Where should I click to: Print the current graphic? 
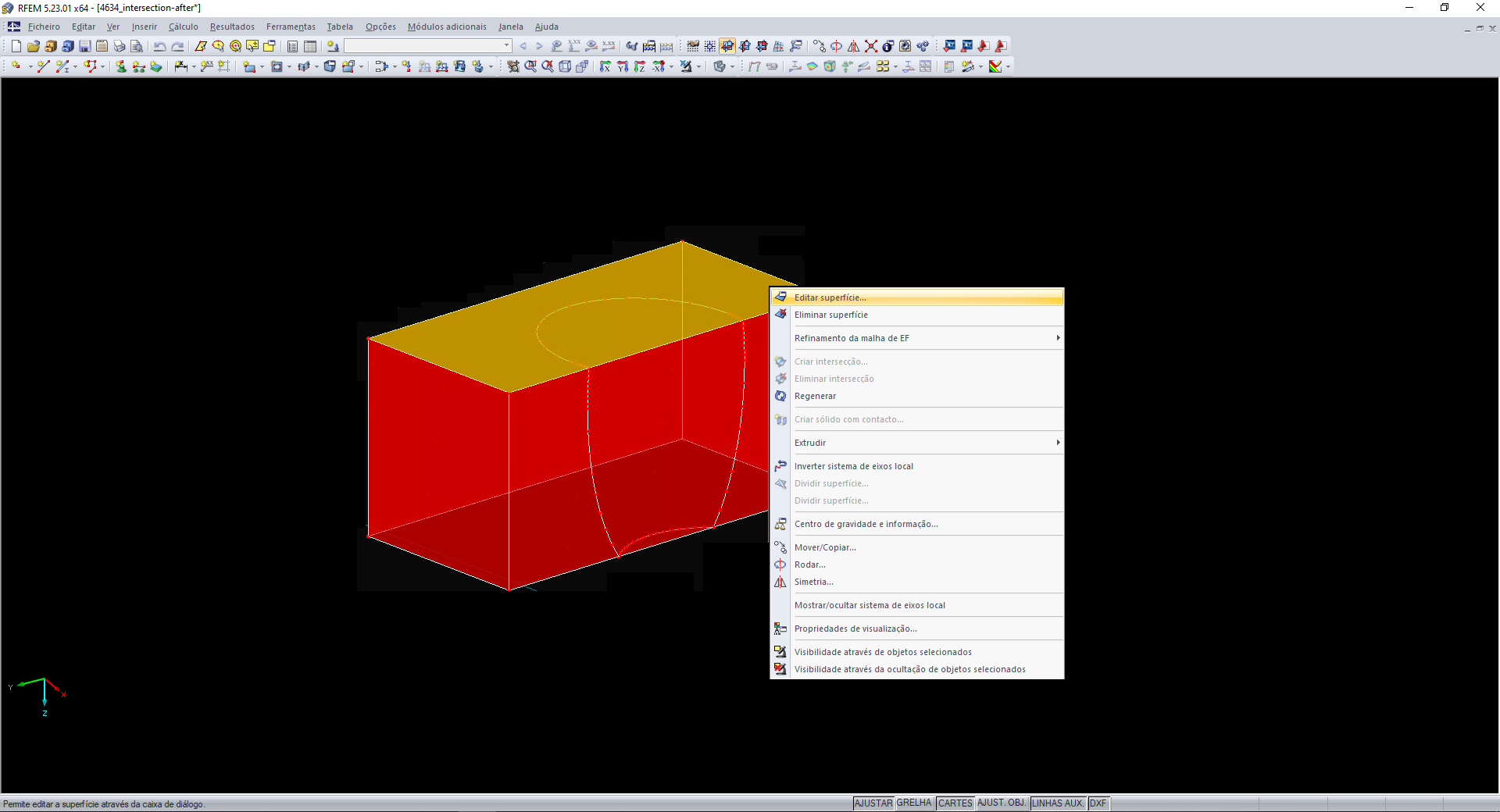pos(119,46)
